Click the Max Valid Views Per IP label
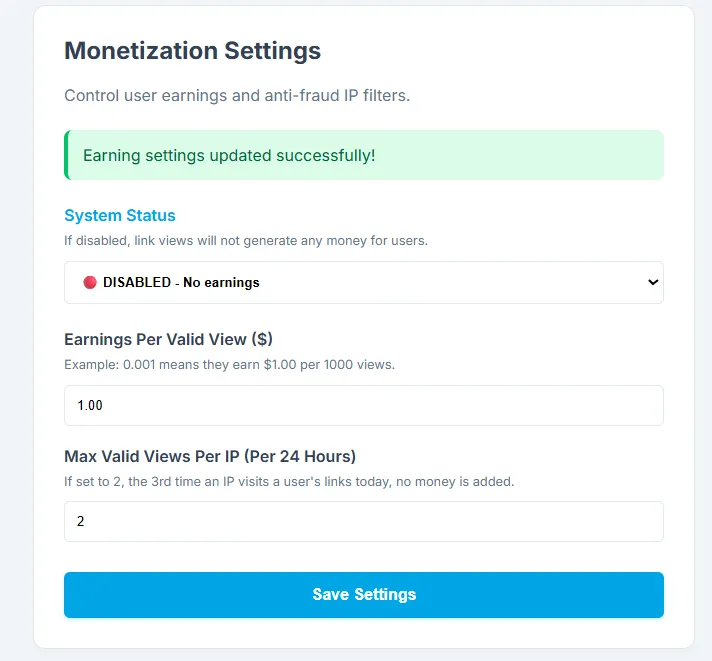The height and width of the screenshot is (661, 712). point(210,456)
